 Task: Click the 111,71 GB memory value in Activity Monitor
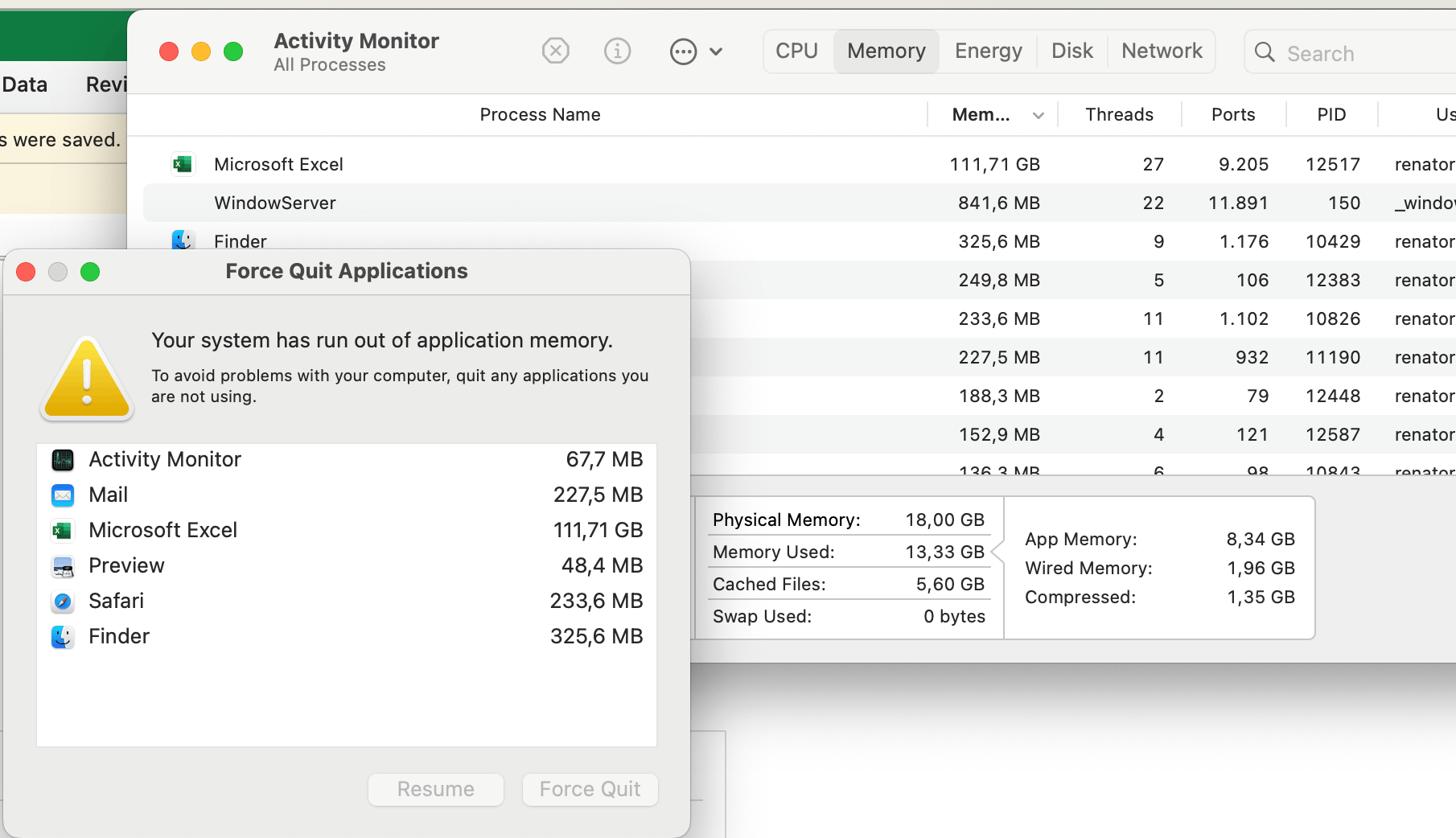[994, 164]
